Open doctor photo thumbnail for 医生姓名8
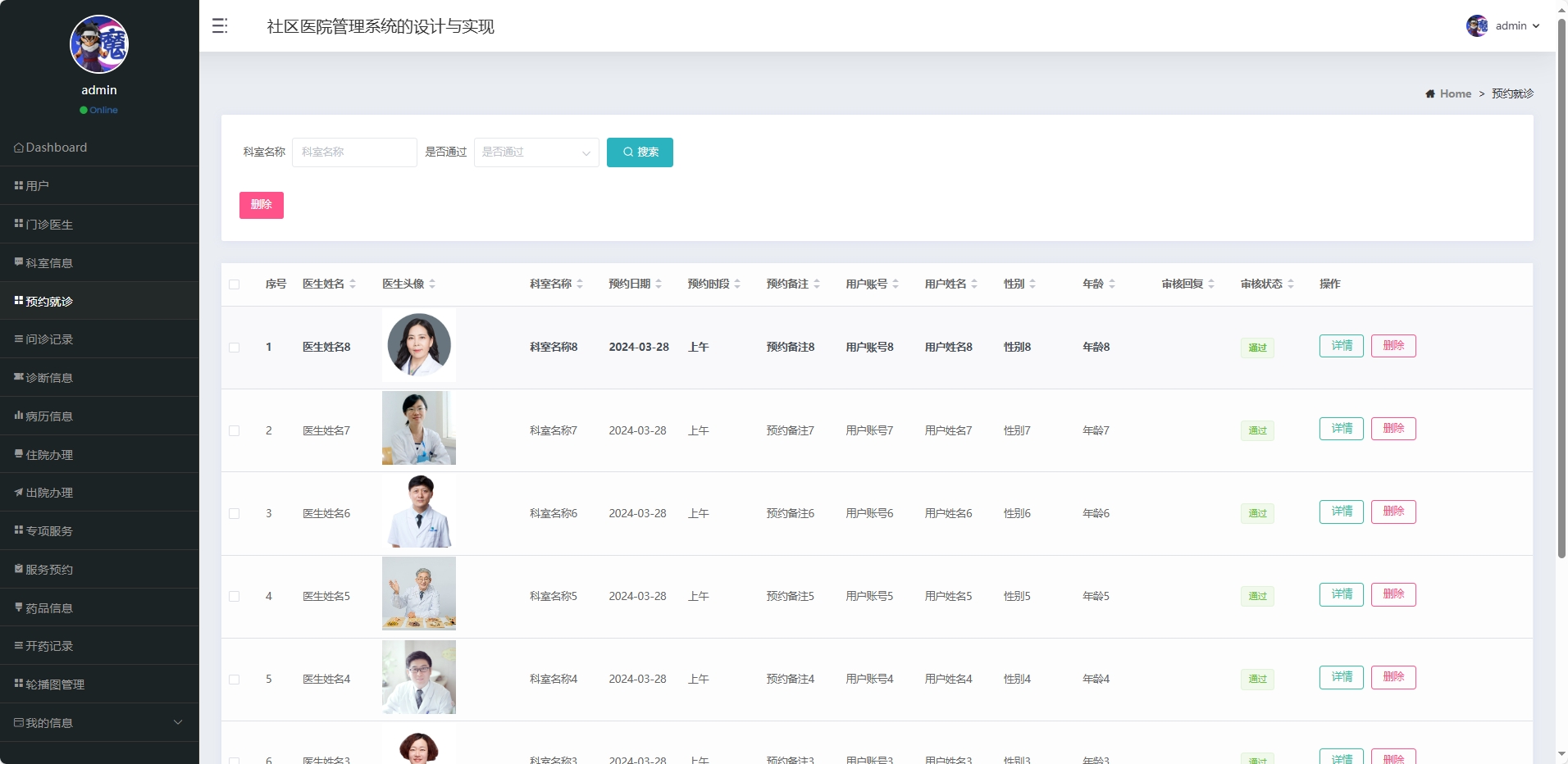 419,345
